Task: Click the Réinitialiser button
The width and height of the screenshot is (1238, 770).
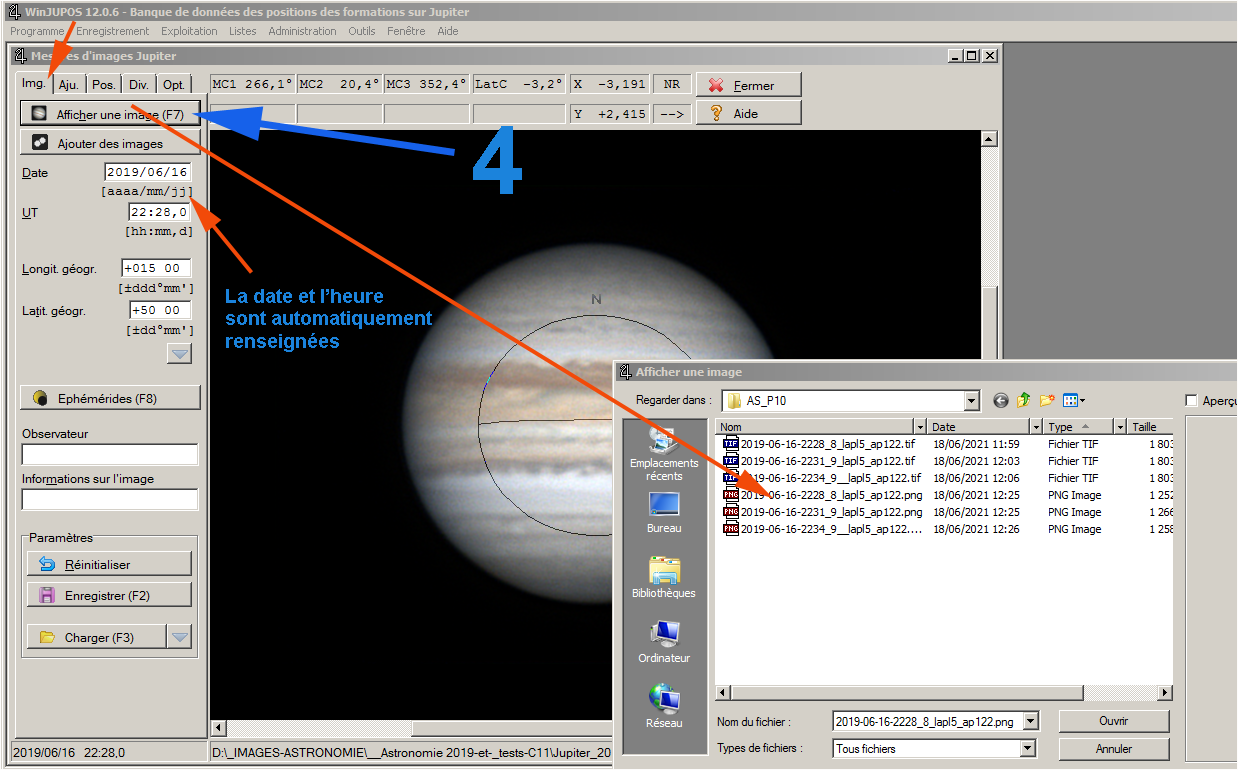Action: point(109,564)
